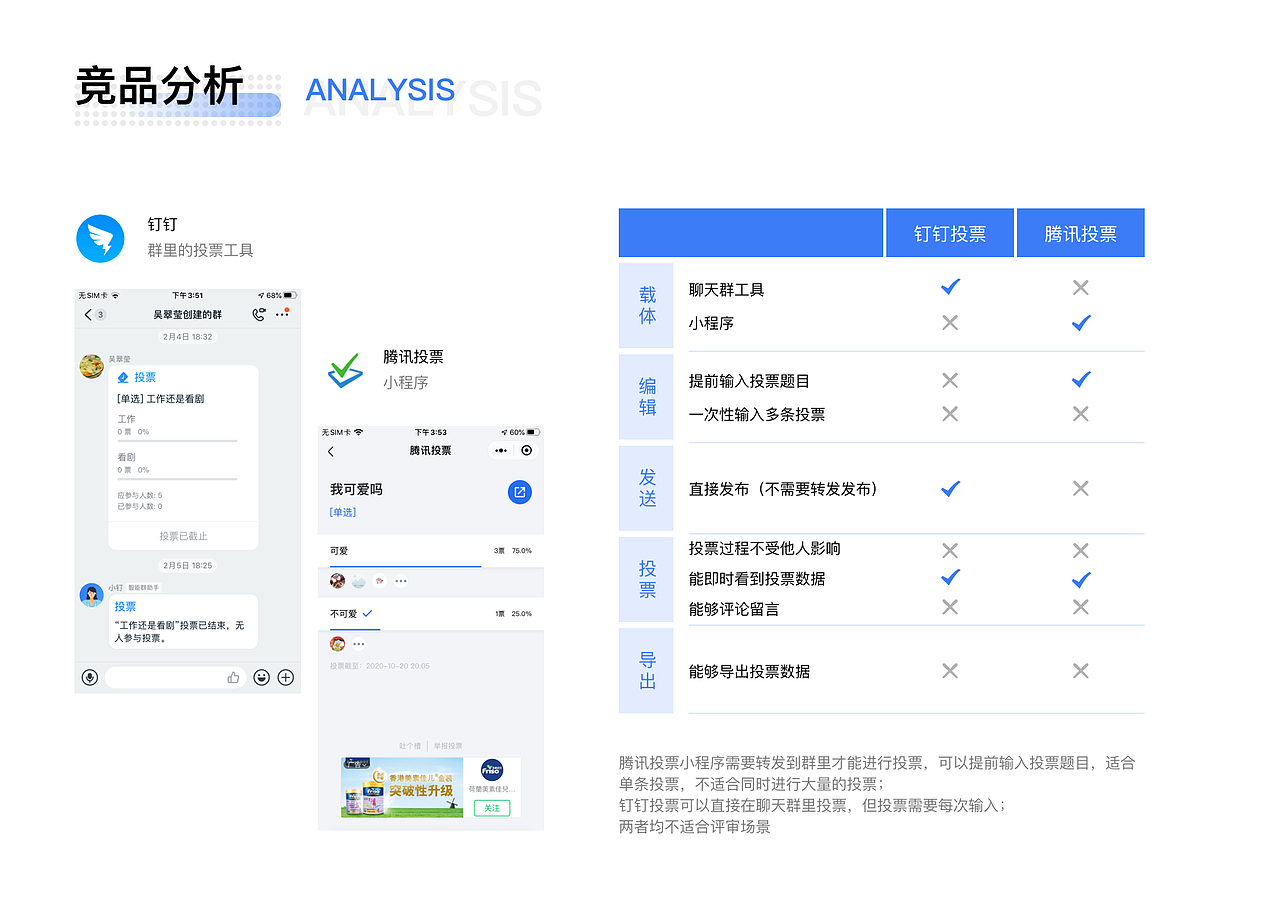The image size is (1280, 905).
Task: Tap the phone call icon in DingTalk header
Action: tap(259, 314)
